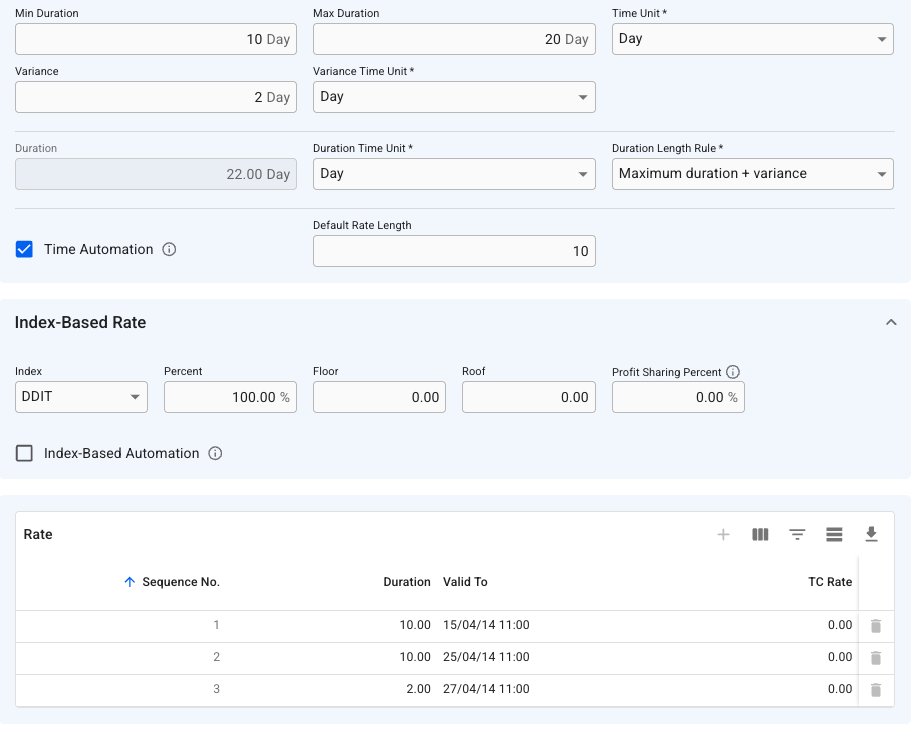Viewport: 918px width, 731px height.
Task: Click the filter icon in Rate toolbar
Action: [797, 535]
